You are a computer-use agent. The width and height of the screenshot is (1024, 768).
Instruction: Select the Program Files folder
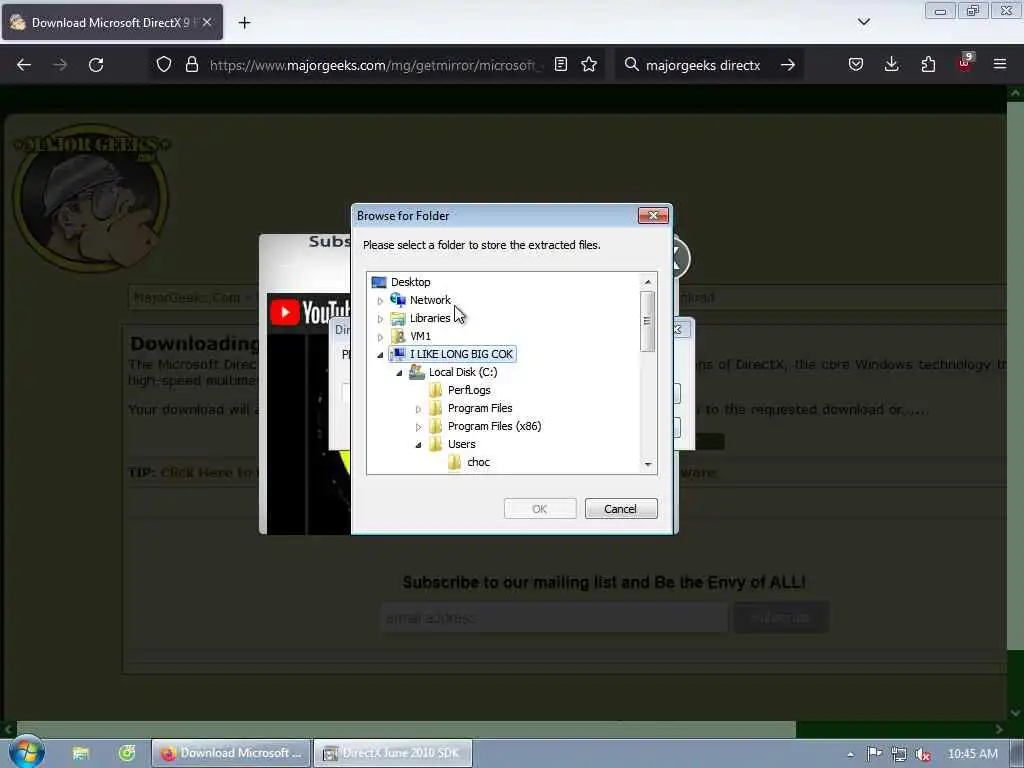click(480, 408)
